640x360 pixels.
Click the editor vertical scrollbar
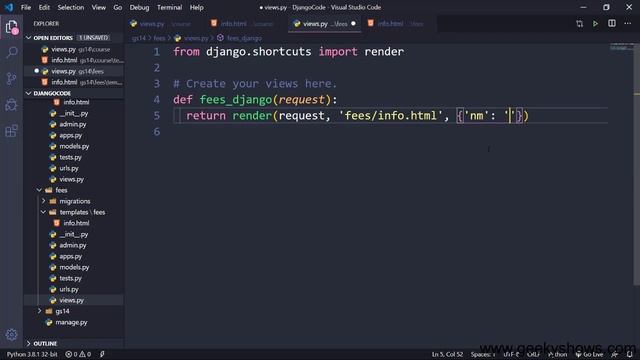point(637,163)
